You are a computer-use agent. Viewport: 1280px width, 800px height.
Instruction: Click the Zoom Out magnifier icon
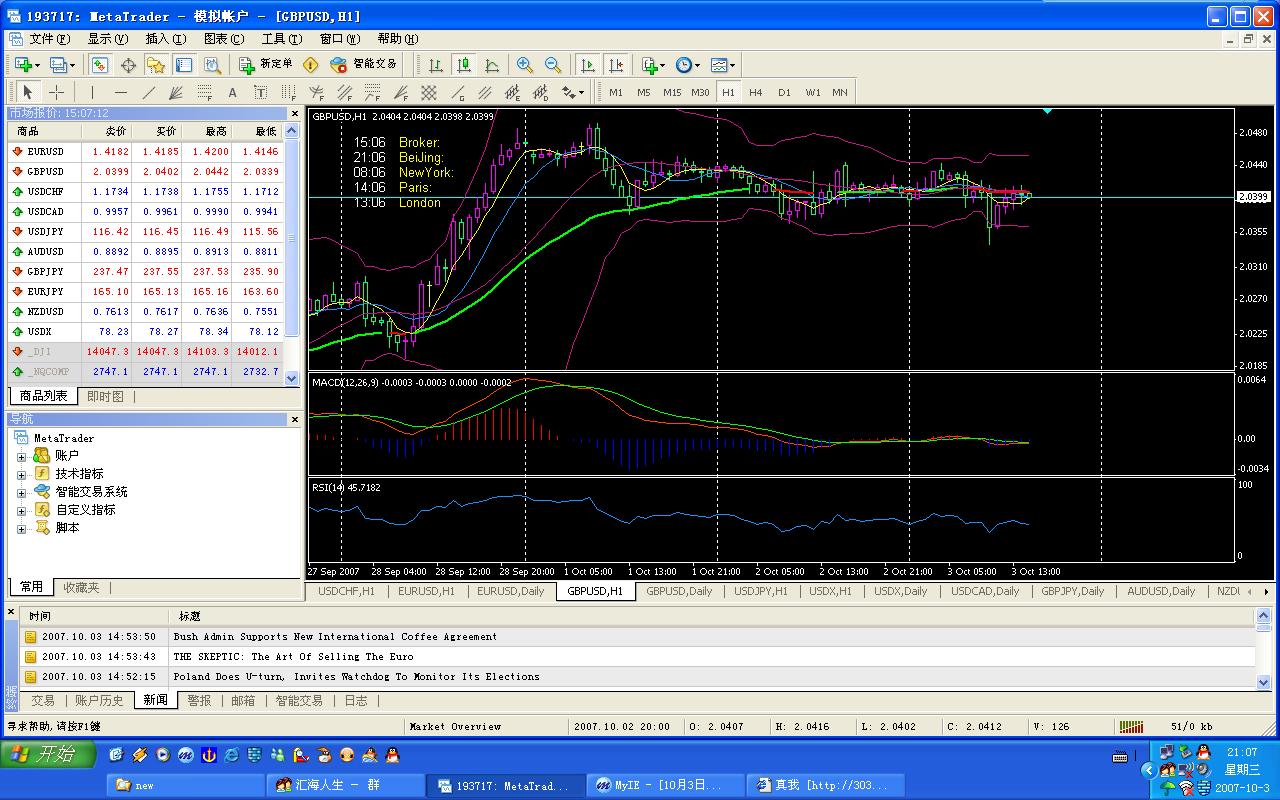pos(553,65)
